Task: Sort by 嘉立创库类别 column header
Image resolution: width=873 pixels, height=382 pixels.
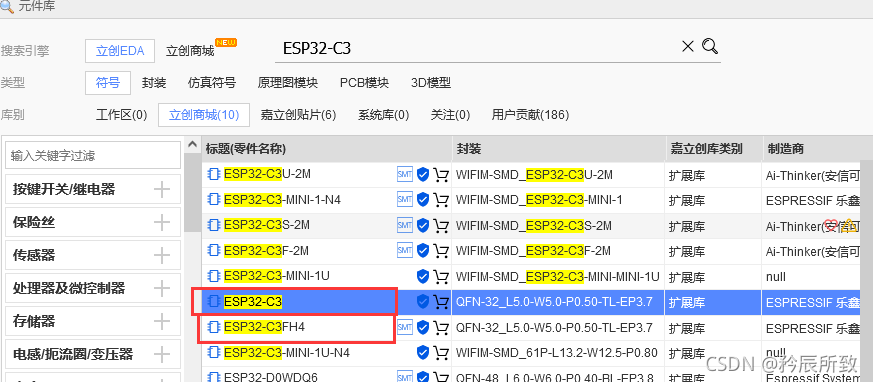Action: tap(714, 149)
